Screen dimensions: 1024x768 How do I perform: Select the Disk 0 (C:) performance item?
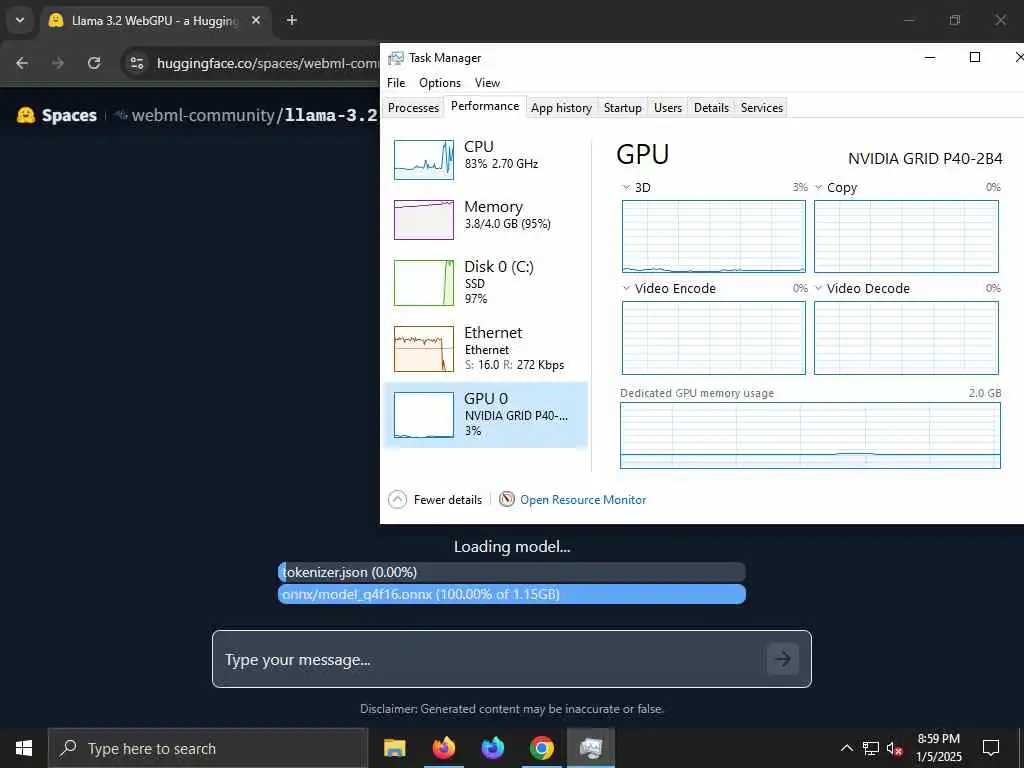pyautogui.click(x=487, y=282)
